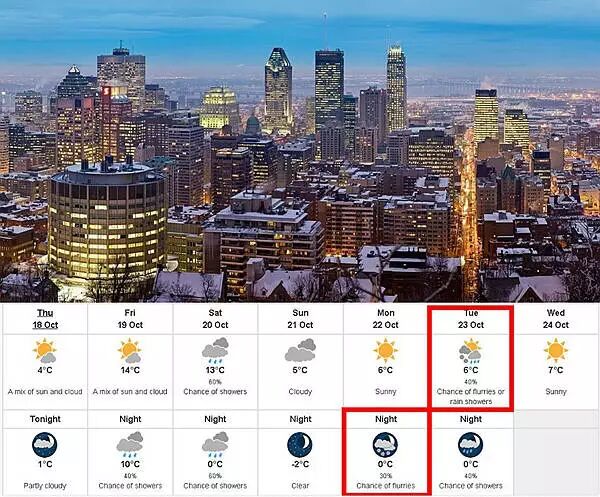Select the Sat 20 Oct header
Viewport: 600px width, 497px height.
pyautogui.click(x=215, y=319)
